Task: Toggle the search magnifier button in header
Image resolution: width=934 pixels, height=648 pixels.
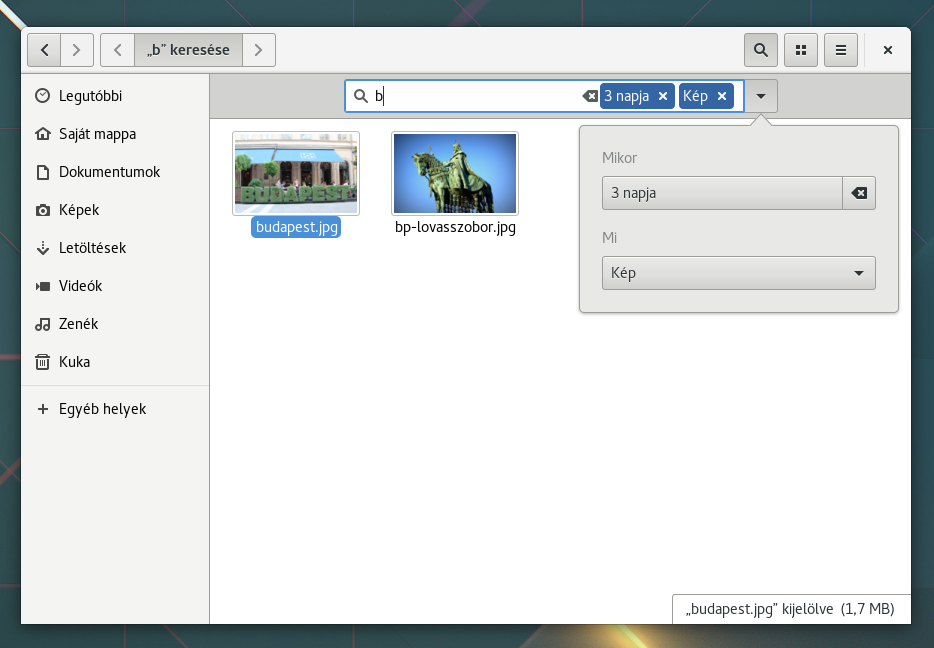Action: pyautogui.click(x=761, y=50)
